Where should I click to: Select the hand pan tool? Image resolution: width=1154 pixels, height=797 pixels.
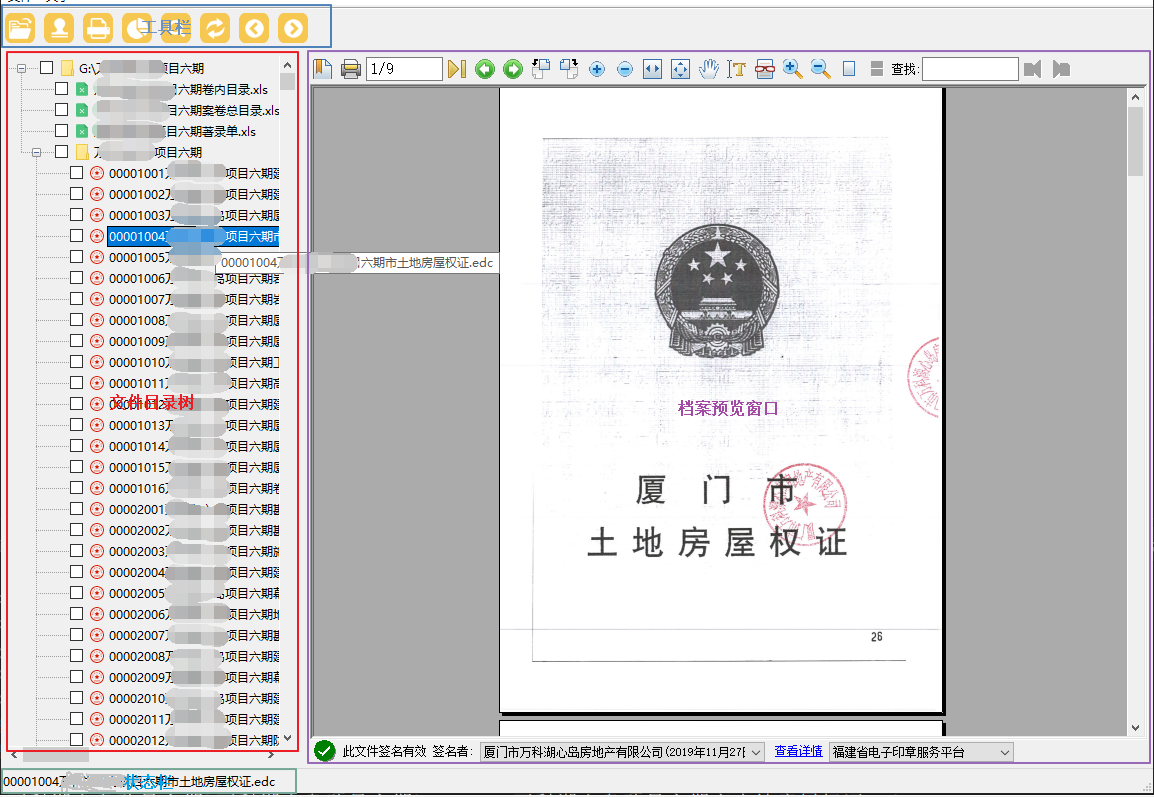(709, 69)
